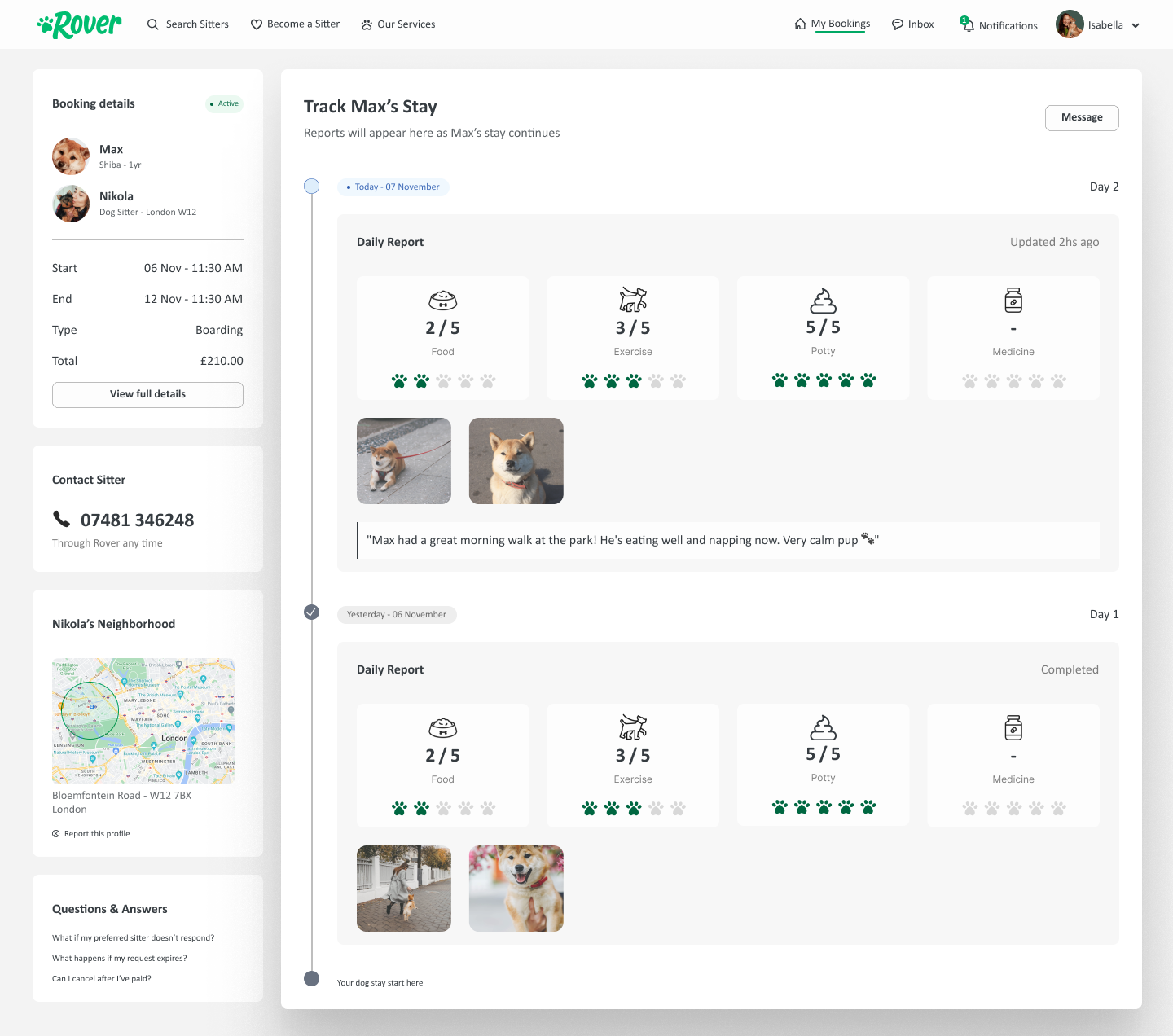Click the heart icon beside Become a Sitter
Screen dimensions: 1173x1036
pyautogui.click(x=257, y=24)
